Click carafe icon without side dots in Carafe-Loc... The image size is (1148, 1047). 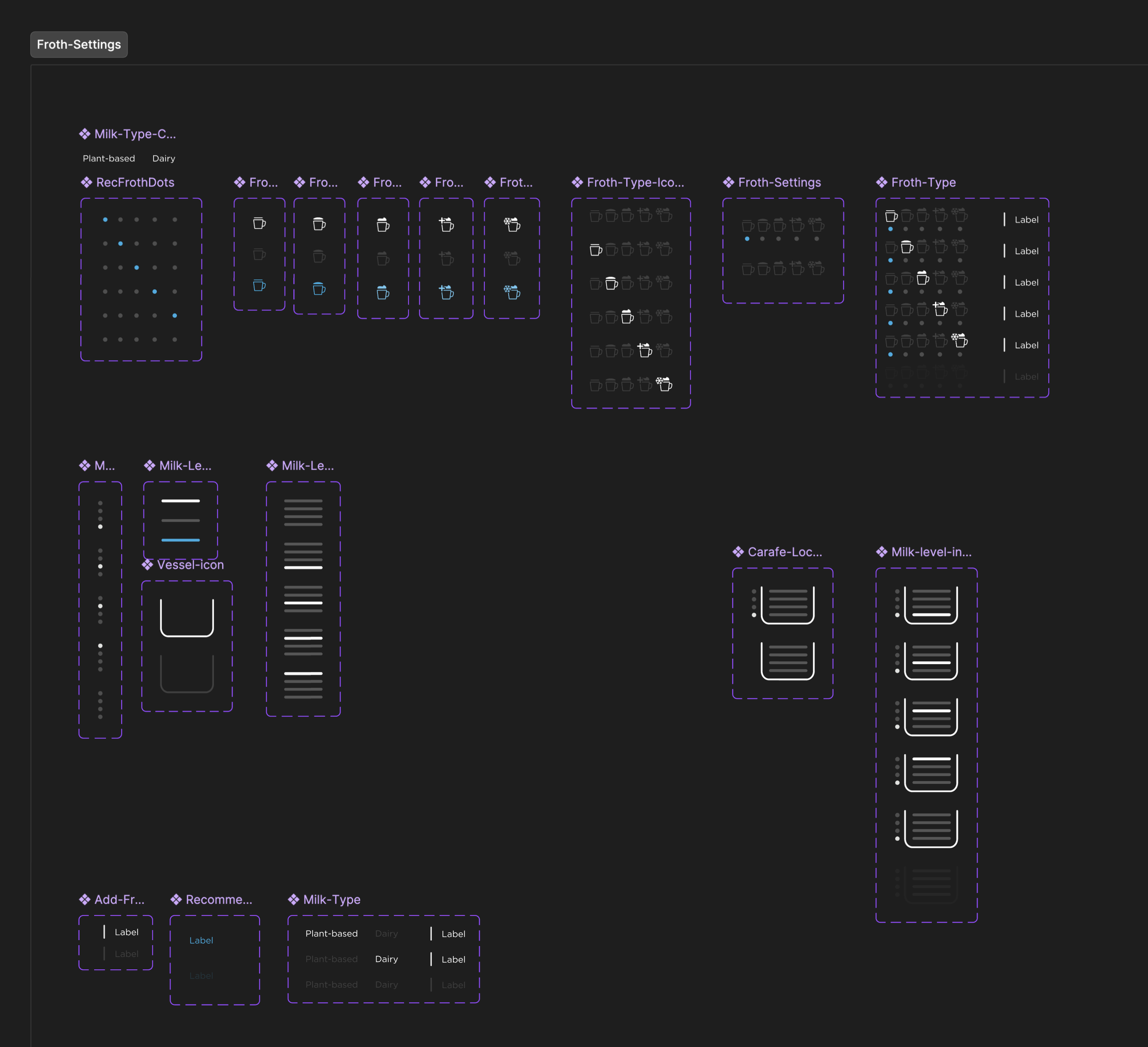point(788,661)
